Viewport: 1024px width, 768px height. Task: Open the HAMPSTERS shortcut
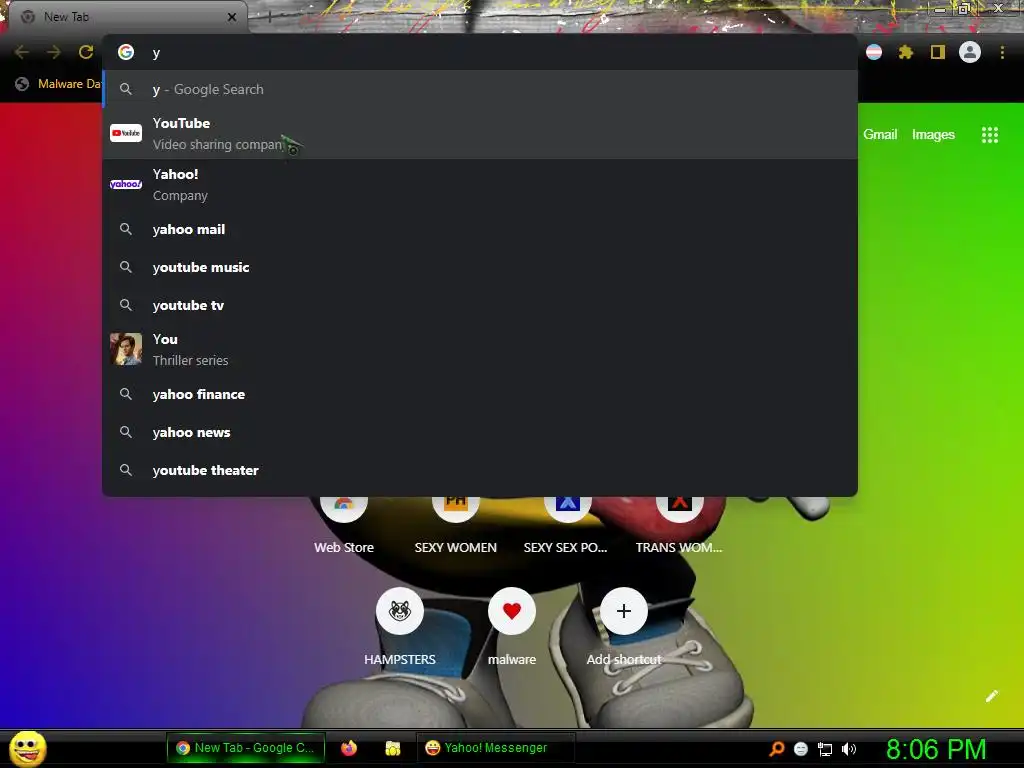tap(400, 626)
